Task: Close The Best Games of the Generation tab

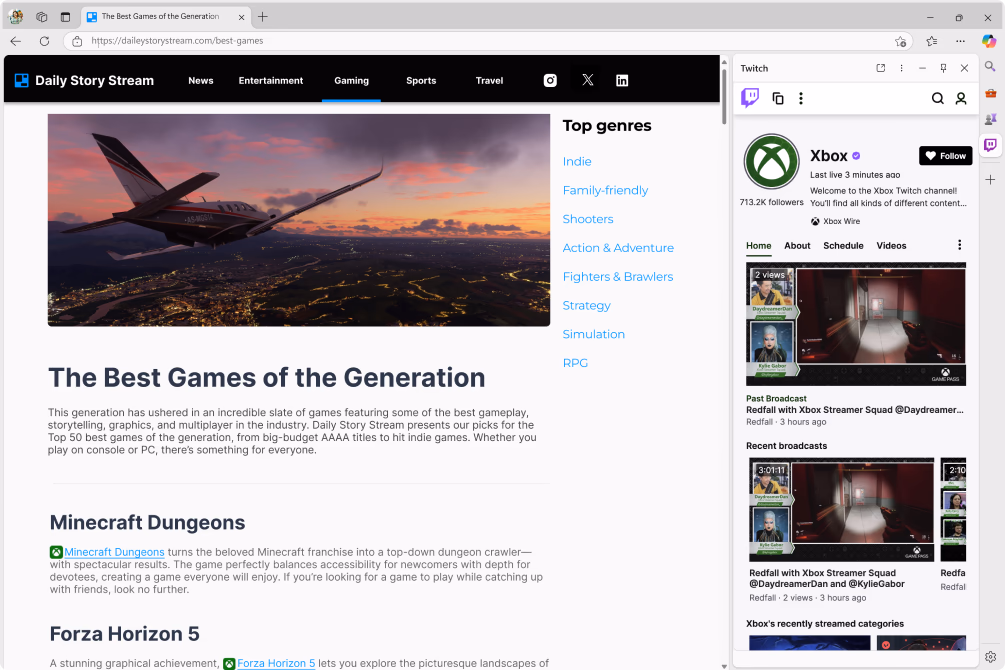Action: 242,17
